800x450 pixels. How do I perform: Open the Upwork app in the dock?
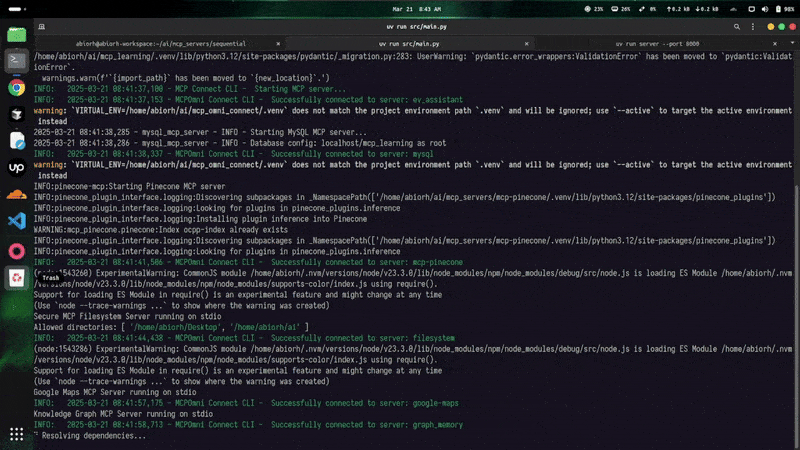tap(17, 168)
